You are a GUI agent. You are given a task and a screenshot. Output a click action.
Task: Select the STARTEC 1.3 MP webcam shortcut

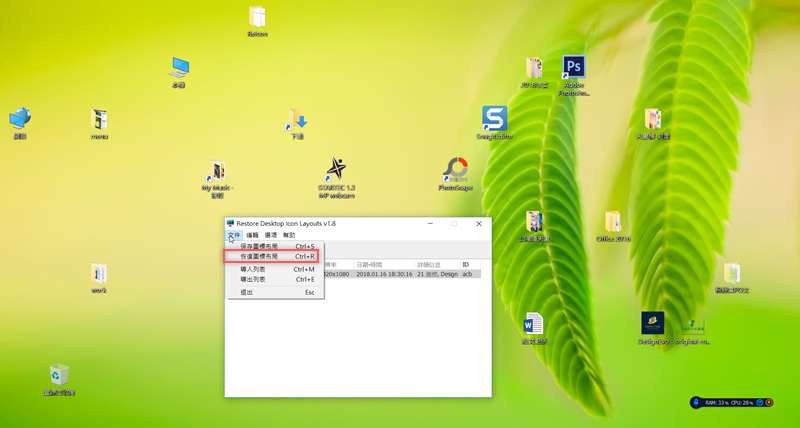(336, 178)
